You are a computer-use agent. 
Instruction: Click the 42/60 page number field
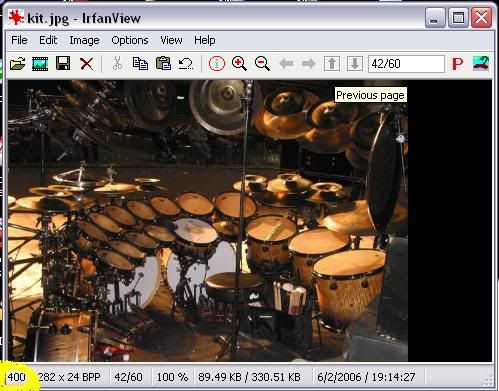point(406,64)
